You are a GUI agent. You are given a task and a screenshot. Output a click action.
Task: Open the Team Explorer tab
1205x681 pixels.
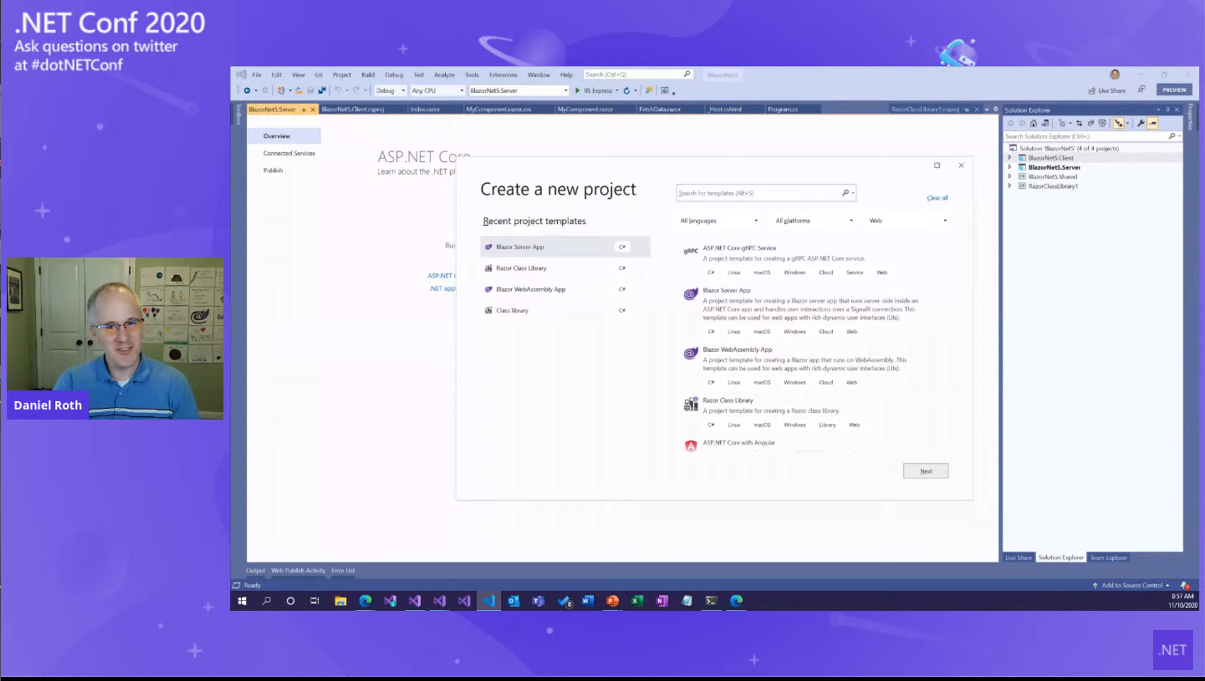pyautogui.click(x=1108, y=558)
